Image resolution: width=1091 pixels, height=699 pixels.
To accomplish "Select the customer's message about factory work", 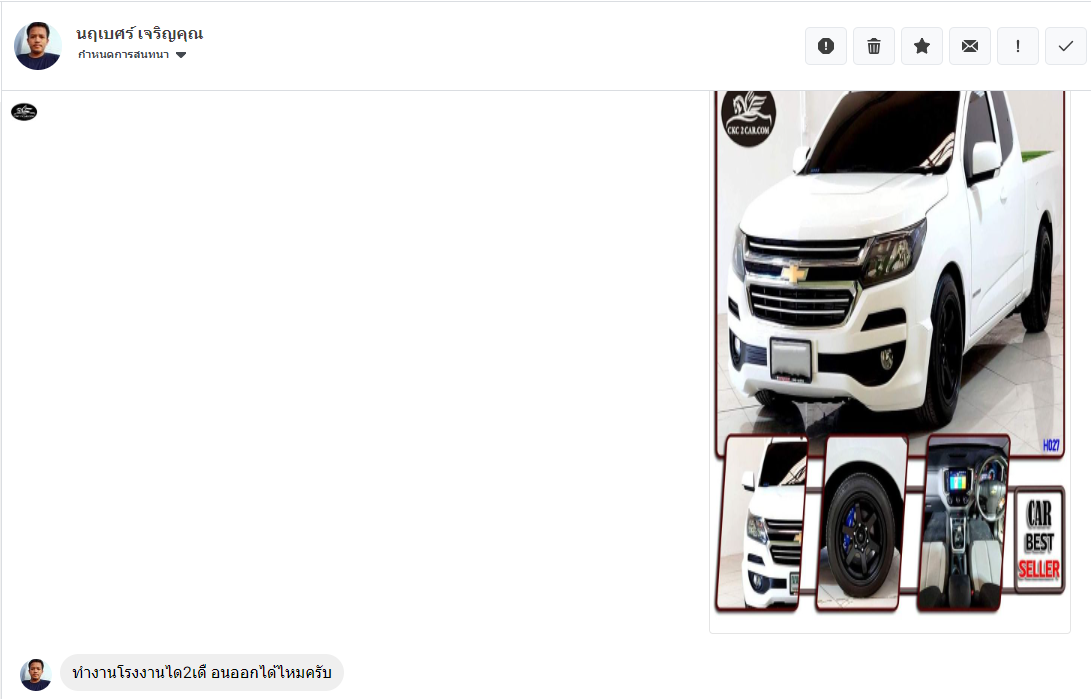I will pos(202,673).
